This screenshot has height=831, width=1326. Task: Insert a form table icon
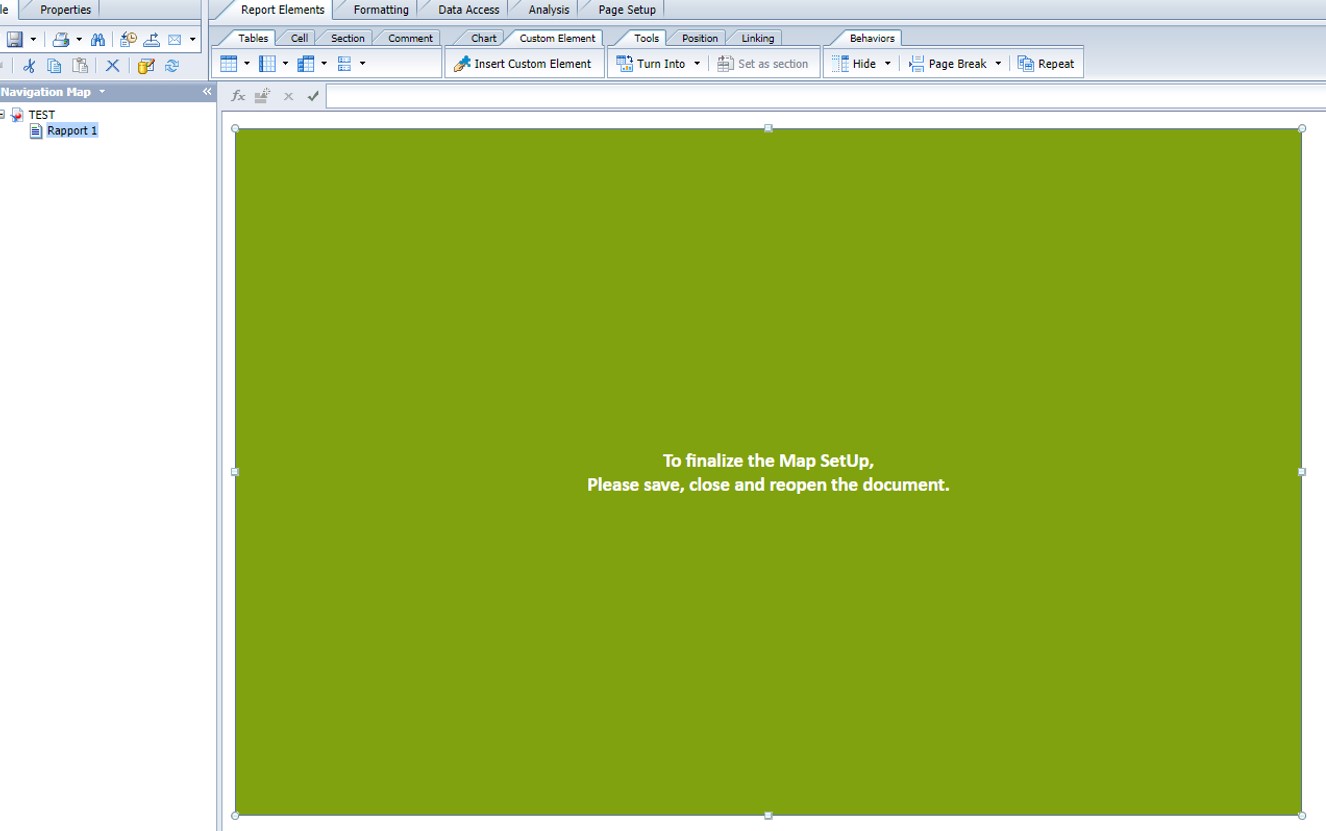[x=344, y=64]
